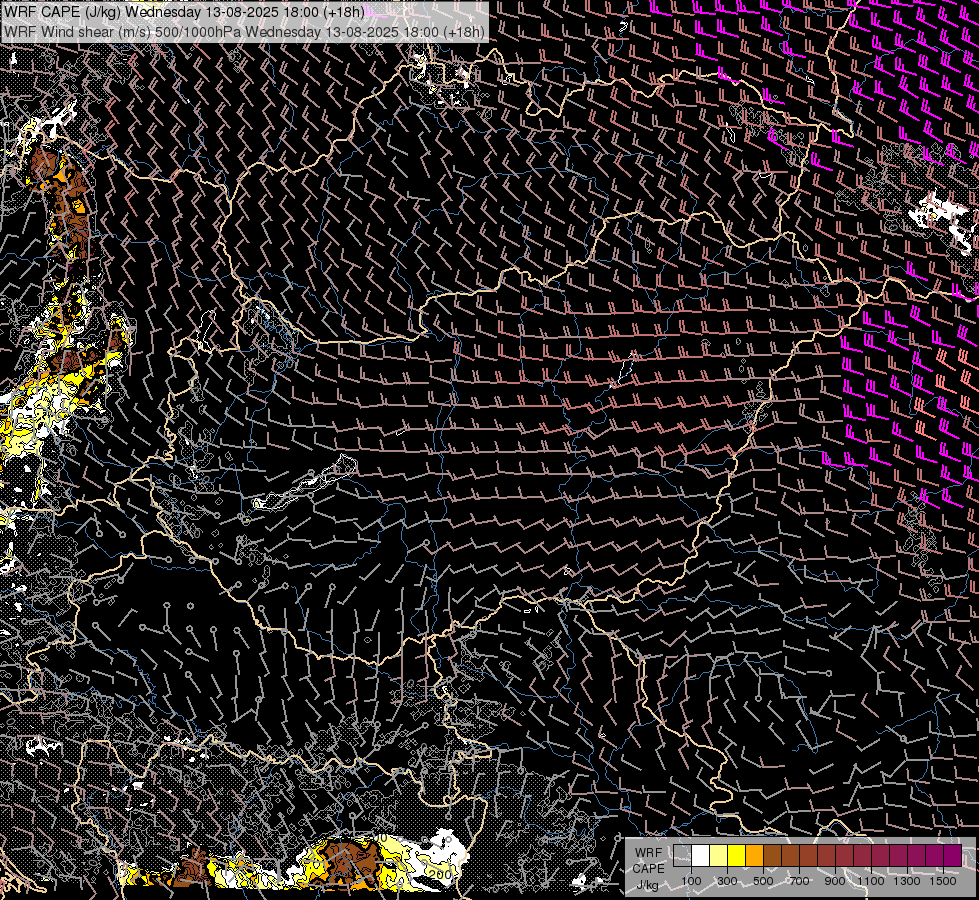The width and height of the screenshot is (979, 900).
Task: Select the orange swatch in the CAPE legend
Action: coord(754,855)
